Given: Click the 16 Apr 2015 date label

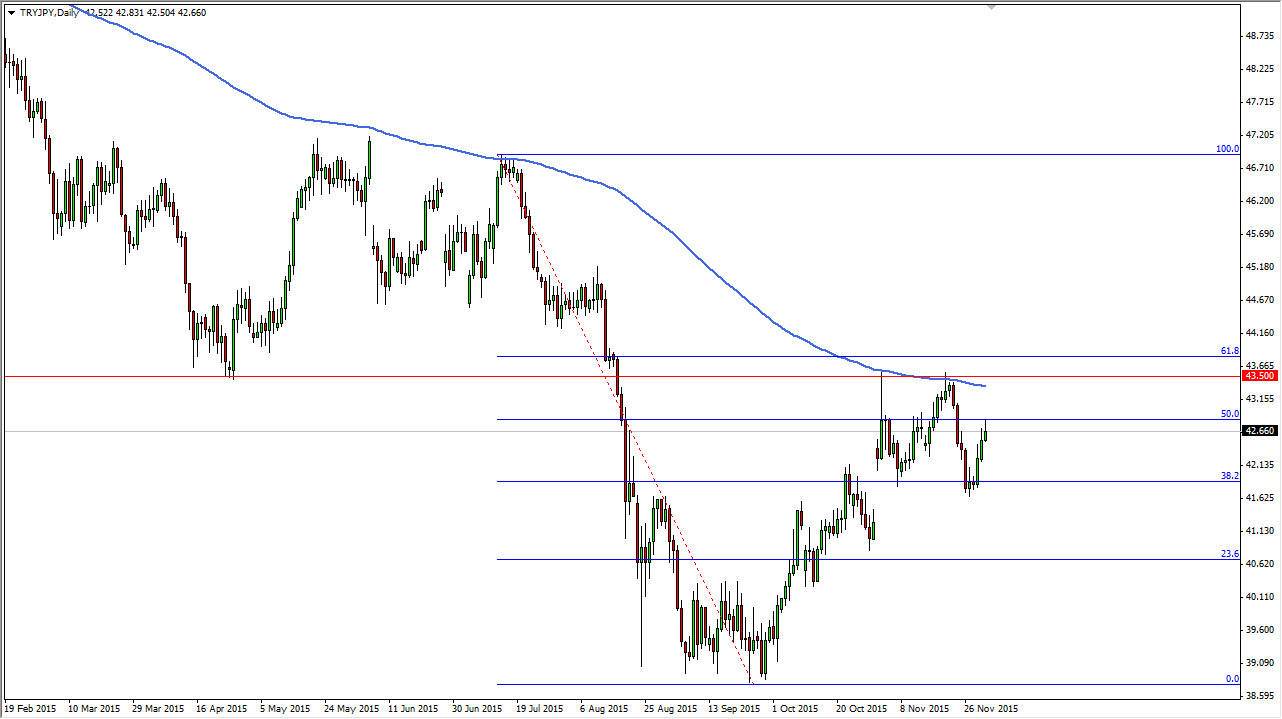Looking at the screenshot, I should [222, 709].
